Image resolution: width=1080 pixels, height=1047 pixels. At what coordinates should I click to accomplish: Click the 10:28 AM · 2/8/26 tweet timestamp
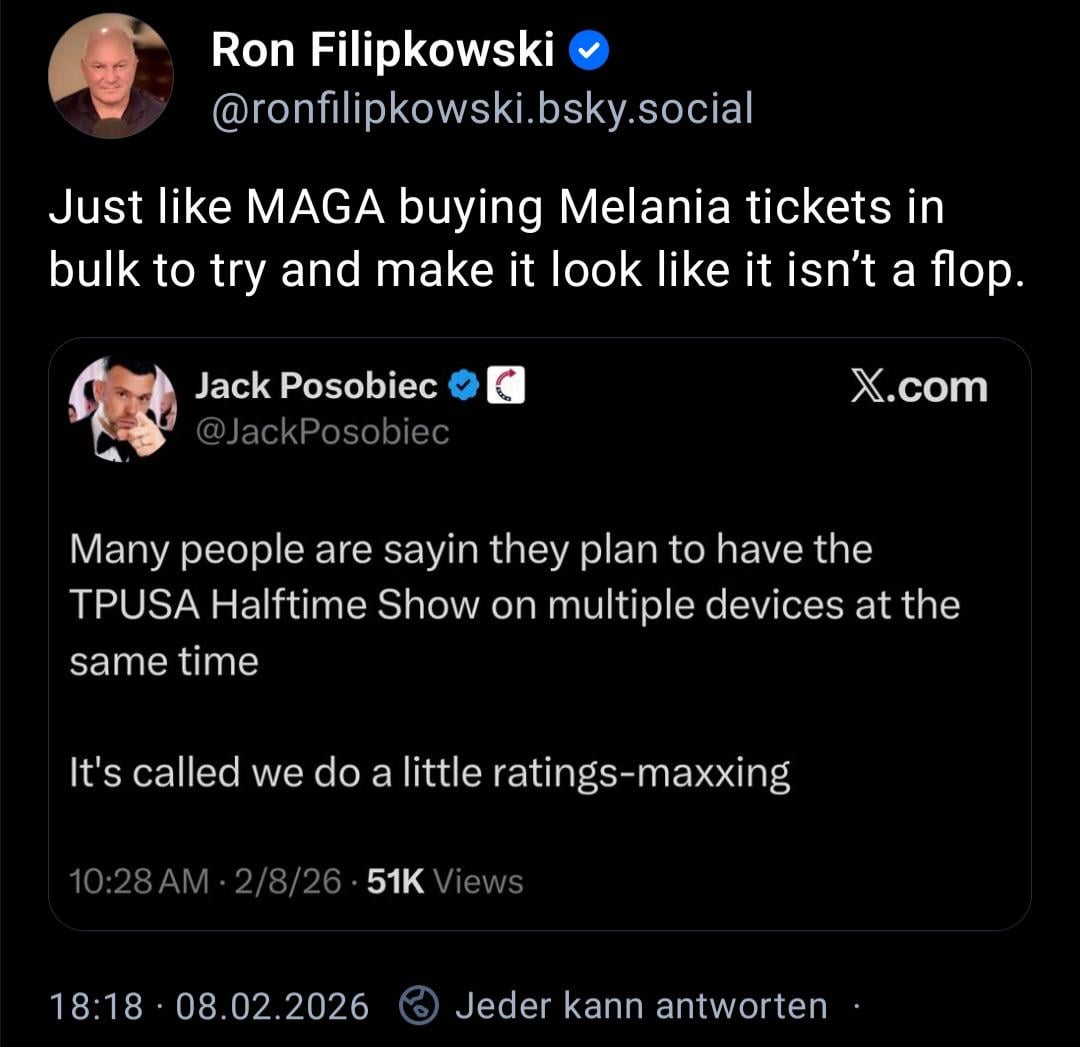click(205, 881)
